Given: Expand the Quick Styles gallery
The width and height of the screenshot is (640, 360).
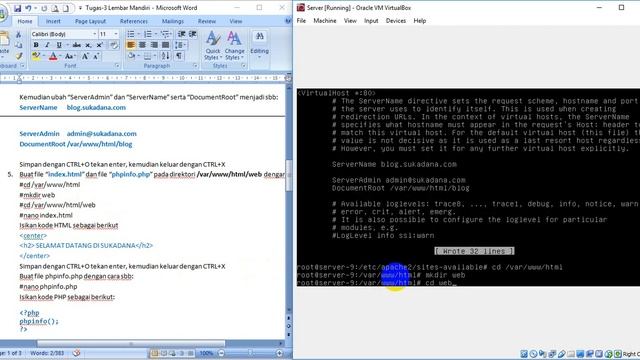Looking at the screenshot, I should [213, 45].
